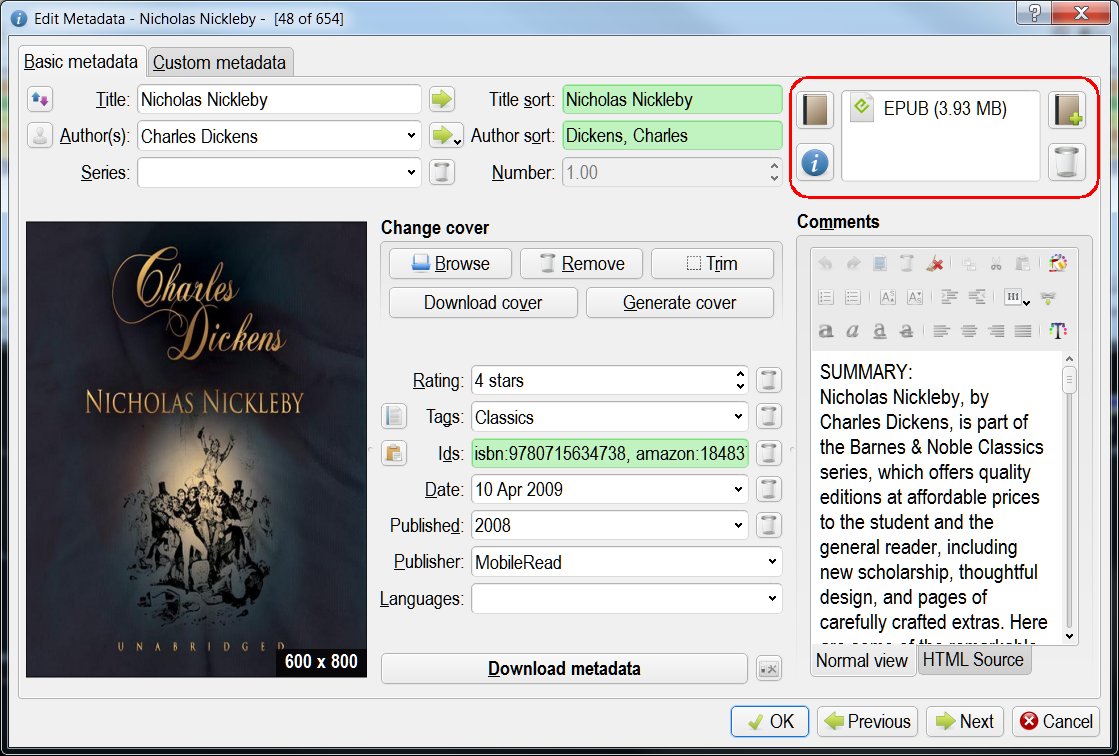
Task: Open the Languages dropdown
Action: click(772, 598)
